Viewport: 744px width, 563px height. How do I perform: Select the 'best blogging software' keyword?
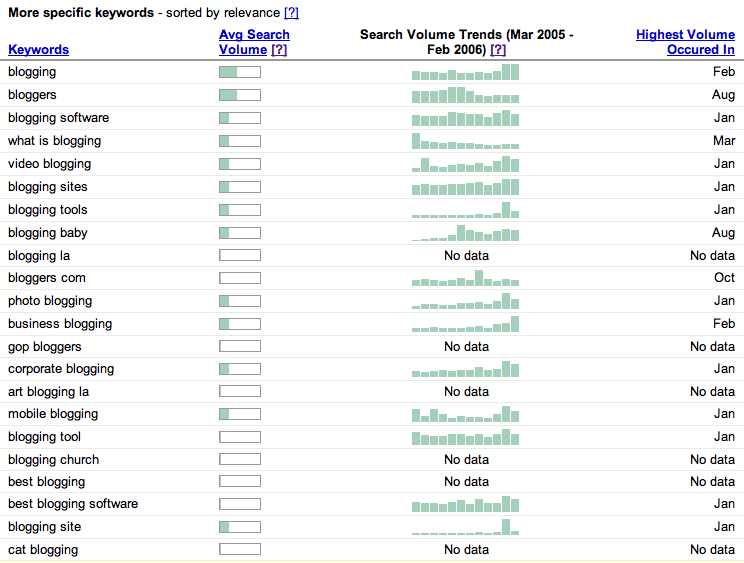click(73, 504)
